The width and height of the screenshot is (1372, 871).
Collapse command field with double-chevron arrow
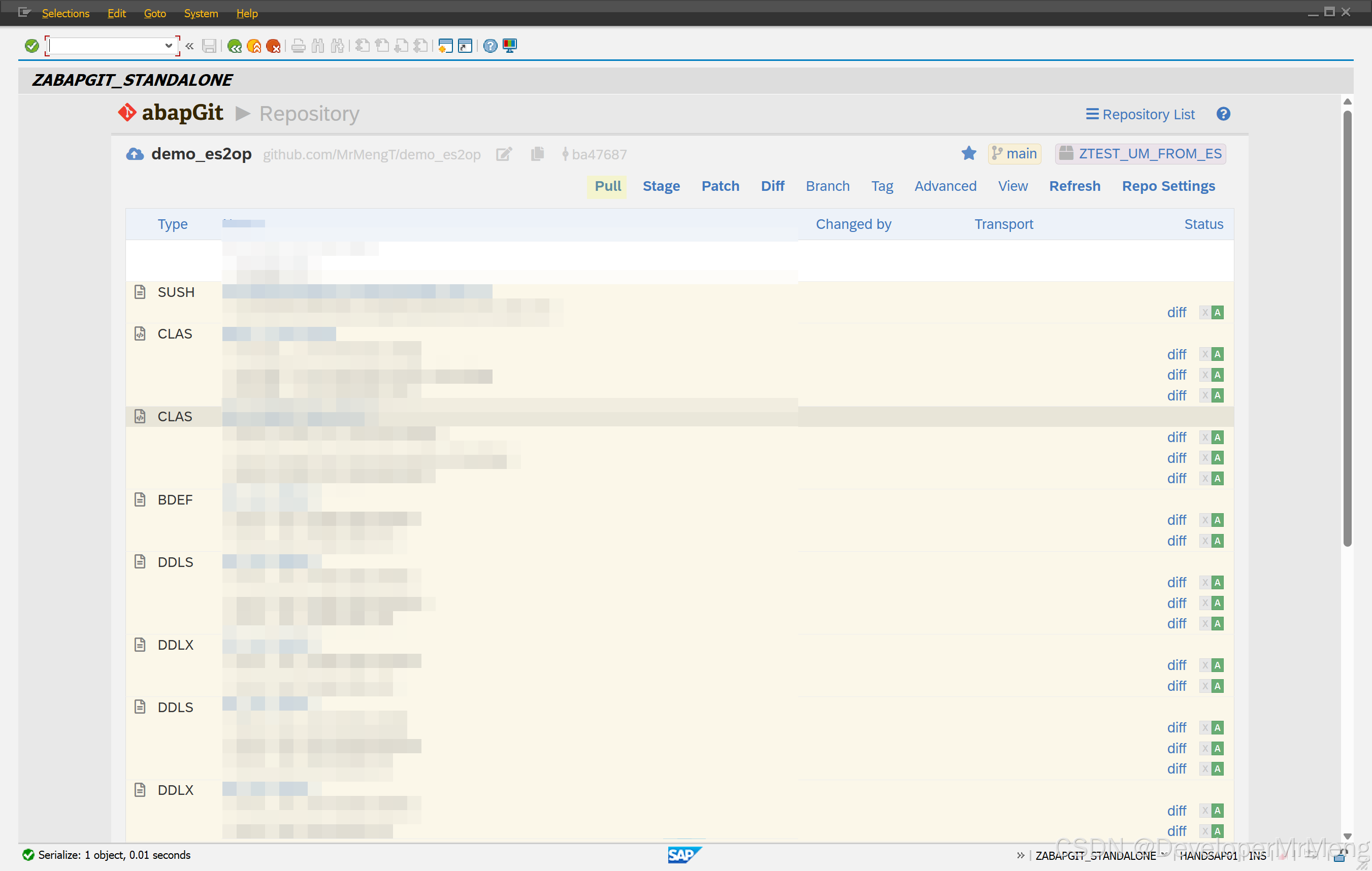pyautogui.click(x=190, y=46)
